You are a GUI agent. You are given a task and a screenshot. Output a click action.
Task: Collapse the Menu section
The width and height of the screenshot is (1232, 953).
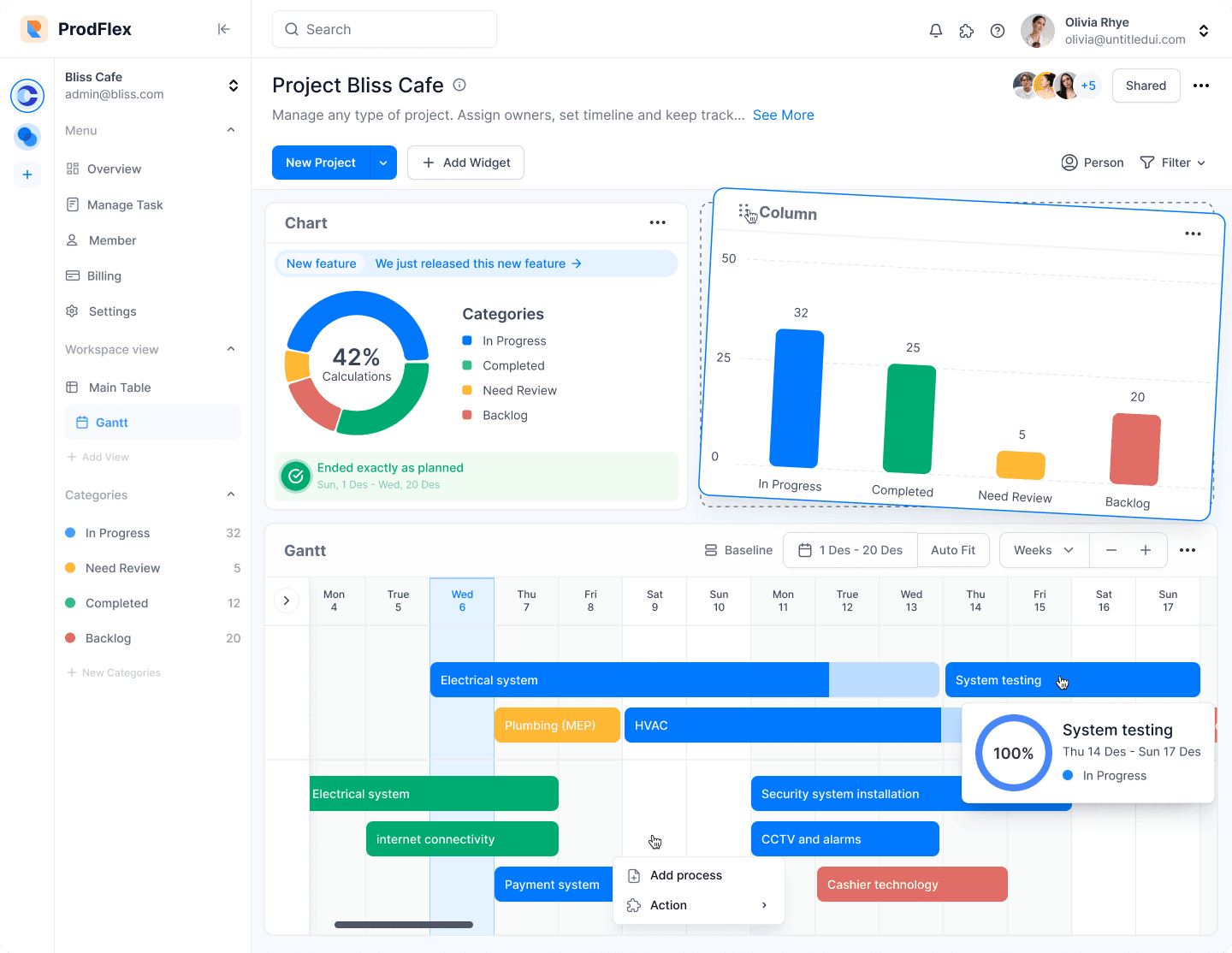pyautogui.click(x=231, y=130)
